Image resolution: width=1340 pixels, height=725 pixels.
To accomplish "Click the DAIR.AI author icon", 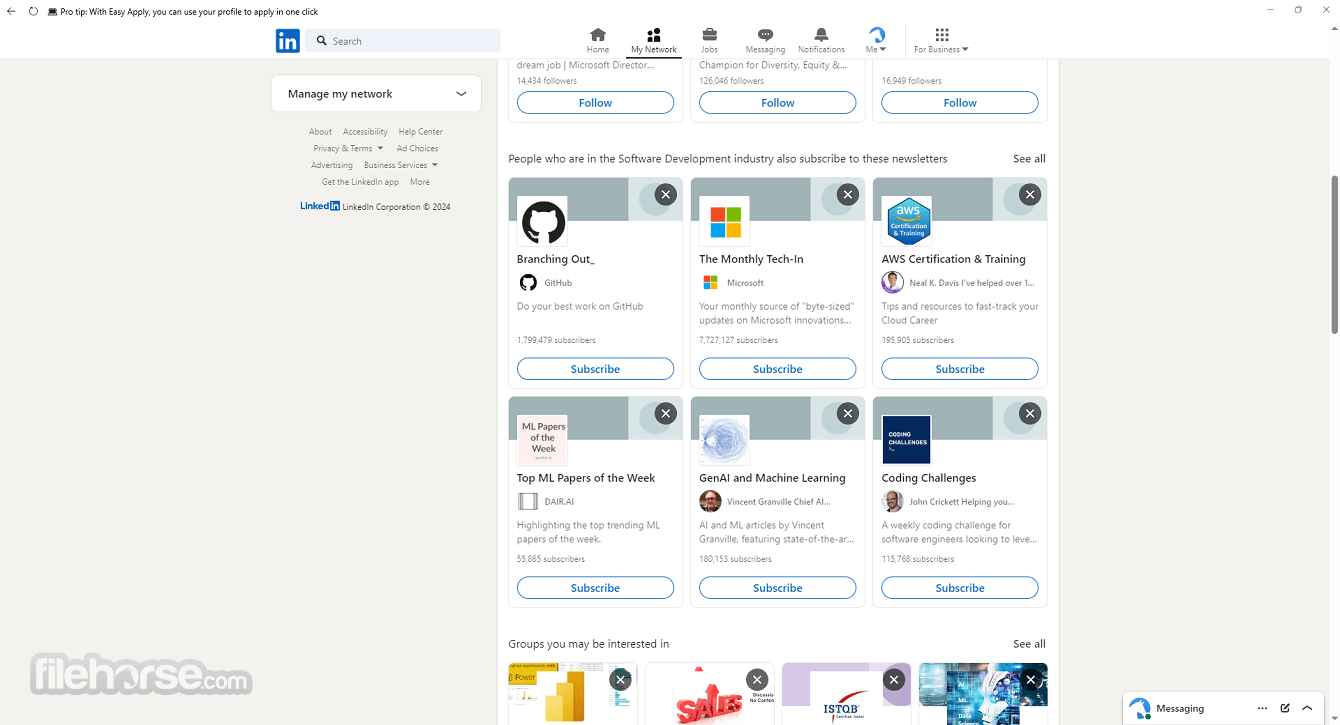I will click(x=528, y=502).
